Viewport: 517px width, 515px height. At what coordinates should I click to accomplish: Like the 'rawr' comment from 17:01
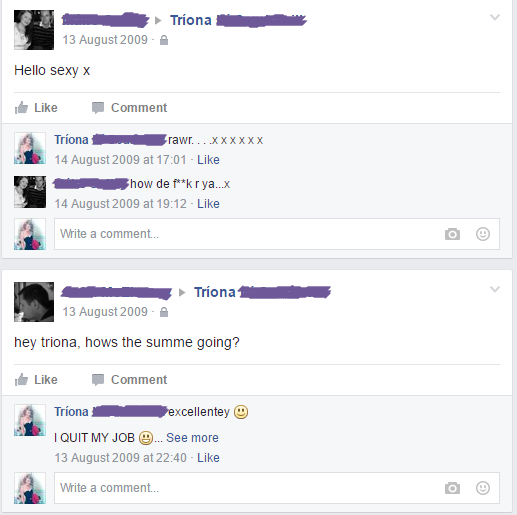coord(208,160)
